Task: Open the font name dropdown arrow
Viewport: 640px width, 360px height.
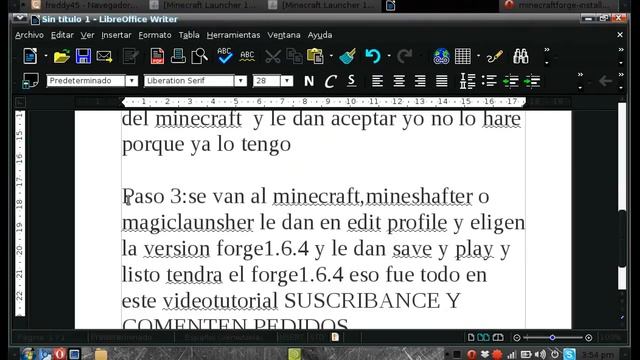Action: pyautogui.click(x=240, y=81)
